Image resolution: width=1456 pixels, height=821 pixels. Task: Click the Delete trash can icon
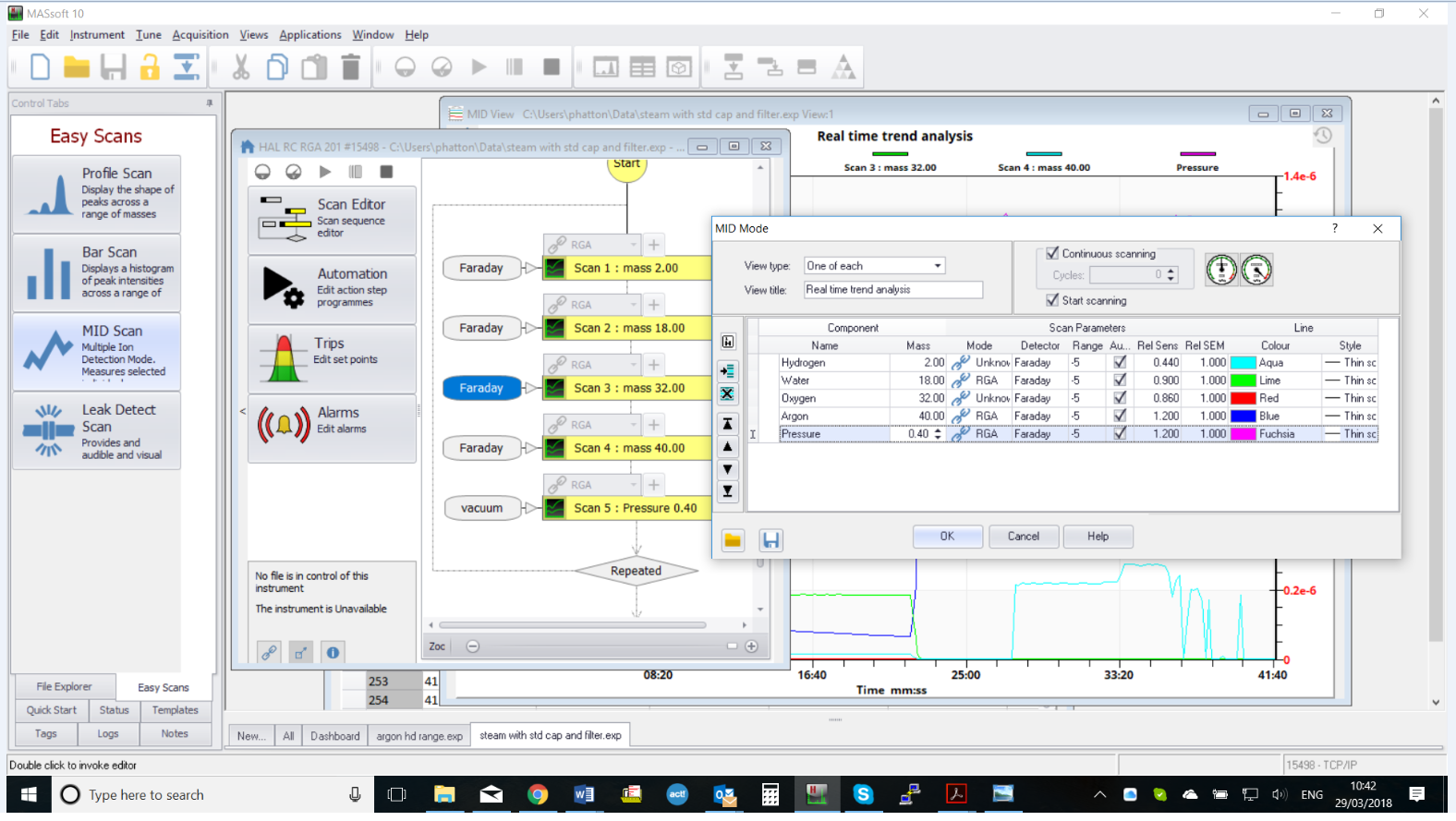click(351, 66)
